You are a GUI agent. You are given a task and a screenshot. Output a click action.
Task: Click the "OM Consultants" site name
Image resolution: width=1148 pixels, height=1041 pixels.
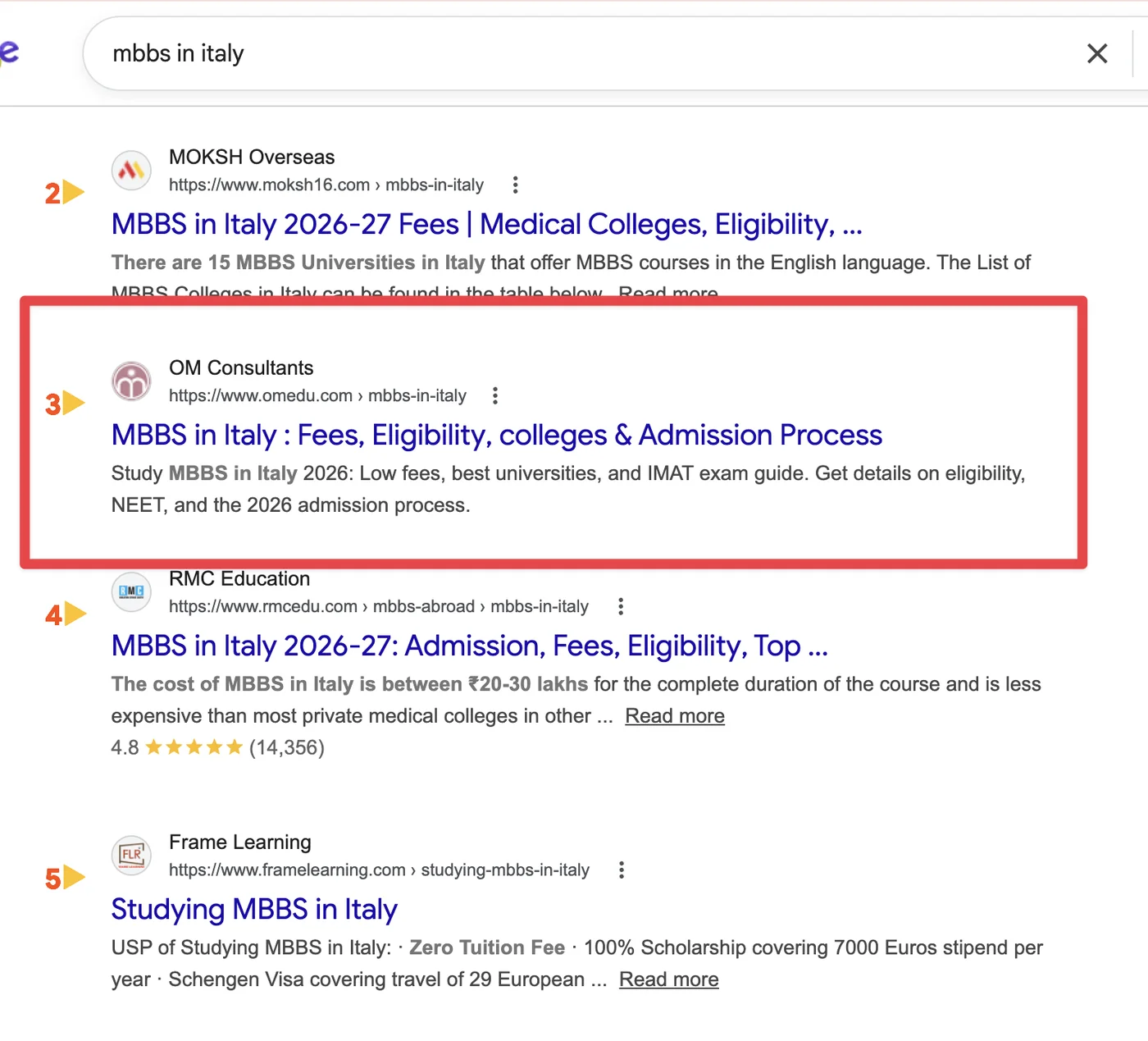point(241,368)
